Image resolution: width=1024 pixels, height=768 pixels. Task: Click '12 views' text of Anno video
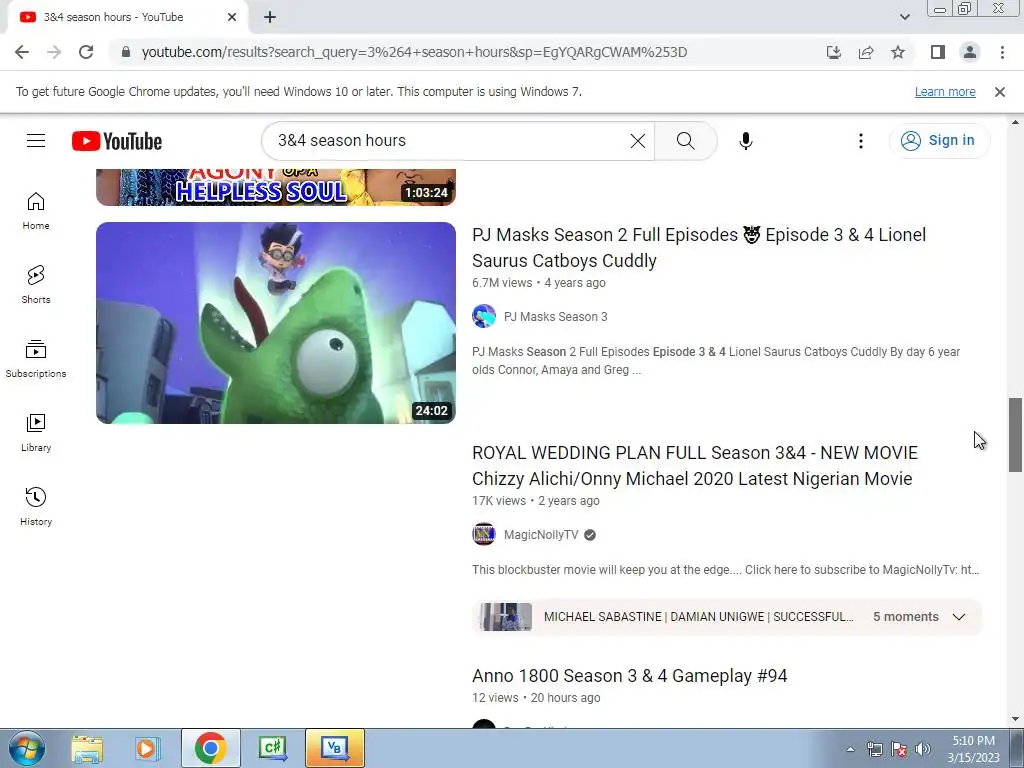coord(495,698)
